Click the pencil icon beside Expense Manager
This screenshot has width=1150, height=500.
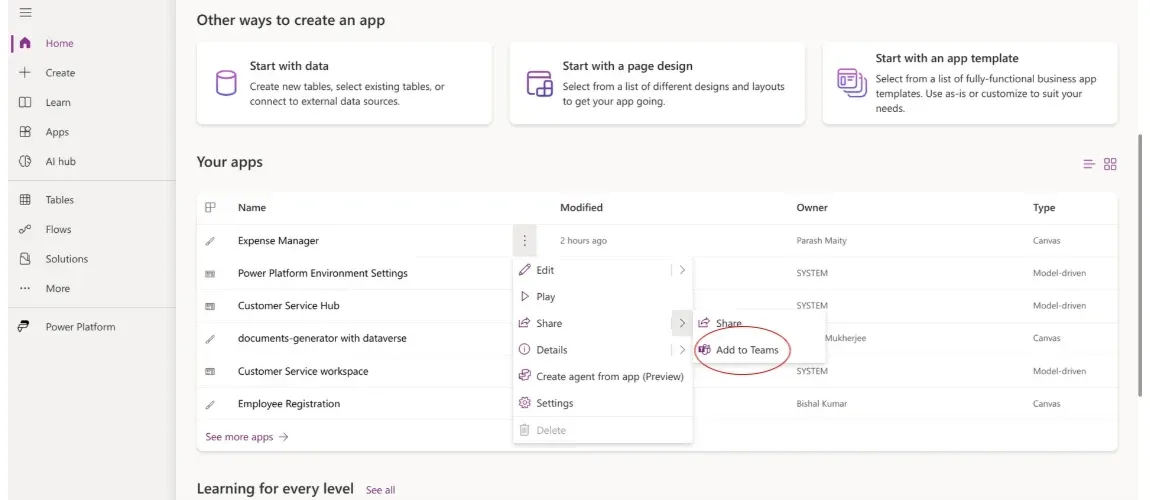(x=210, y=240)
